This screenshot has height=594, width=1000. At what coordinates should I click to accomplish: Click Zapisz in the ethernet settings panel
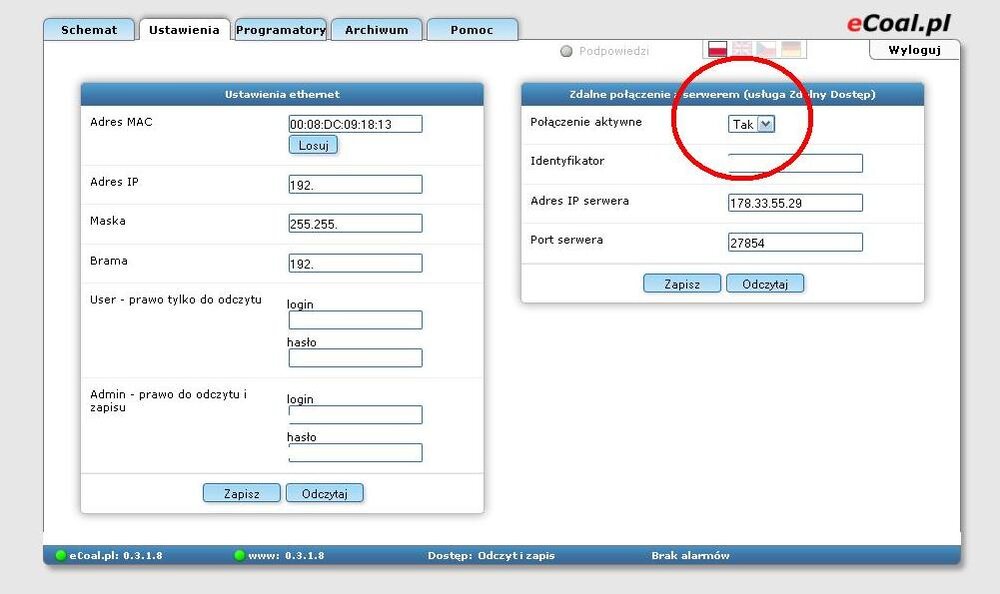[x=241, y=493]
